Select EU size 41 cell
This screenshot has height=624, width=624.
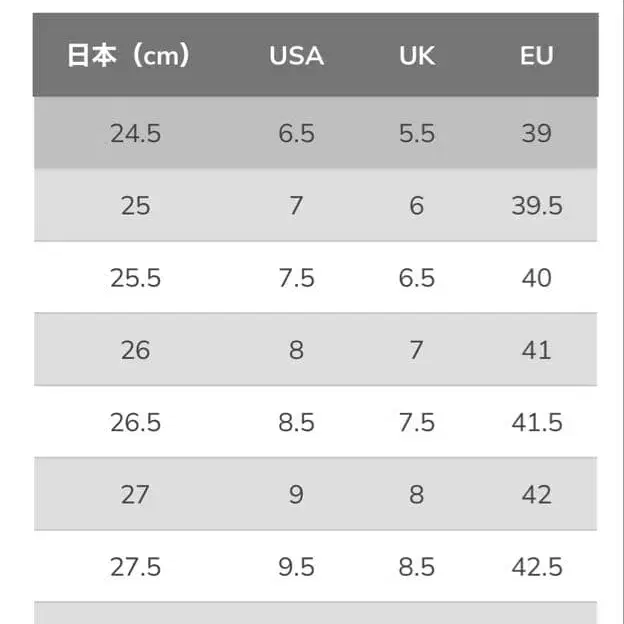click(537, 350)
